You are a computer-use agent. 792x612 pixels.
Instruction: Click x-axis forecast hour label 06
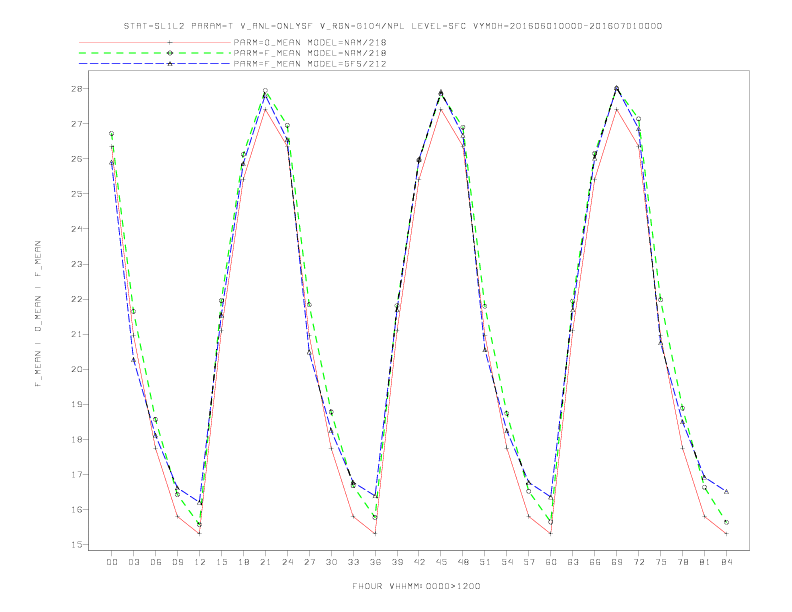156,562
